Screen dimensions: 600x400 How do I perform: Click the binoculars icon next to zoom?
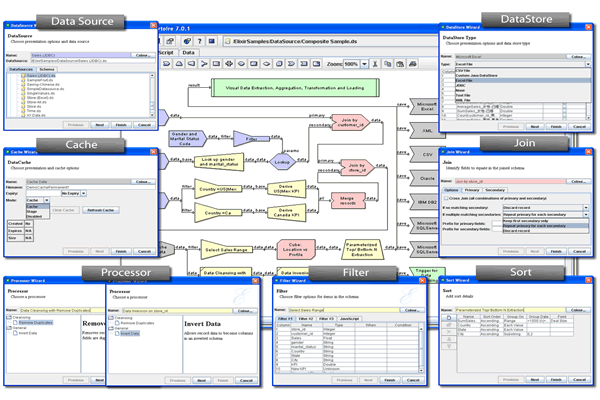tap(375, 64)
